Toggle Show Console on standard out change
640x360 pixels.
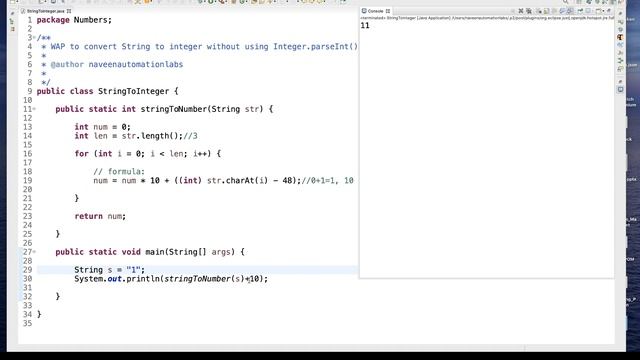coord(562,11)
